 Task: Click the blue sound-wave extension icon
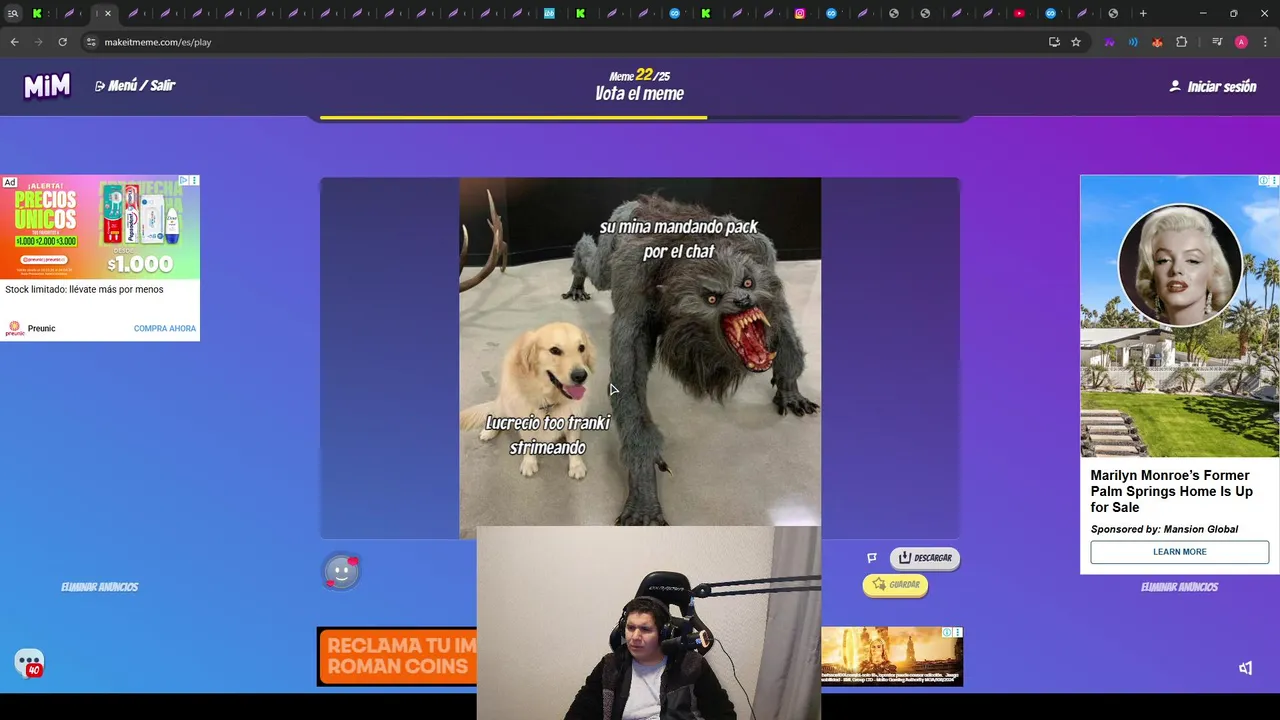1133,42
